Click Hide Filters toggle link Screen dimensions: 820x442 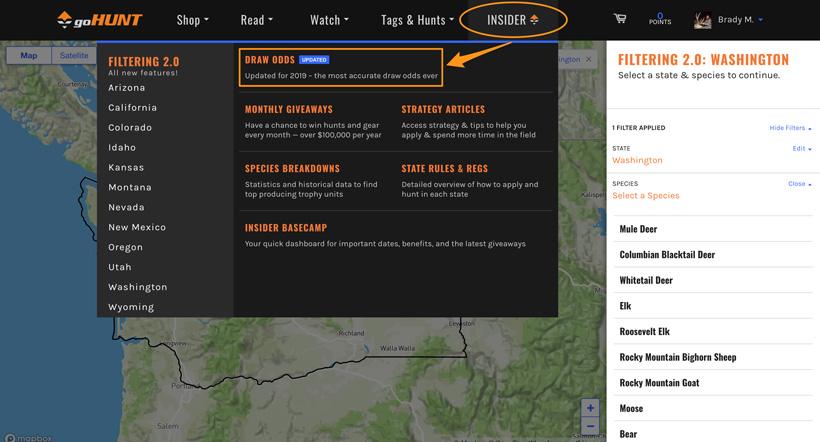click(790, 128)
